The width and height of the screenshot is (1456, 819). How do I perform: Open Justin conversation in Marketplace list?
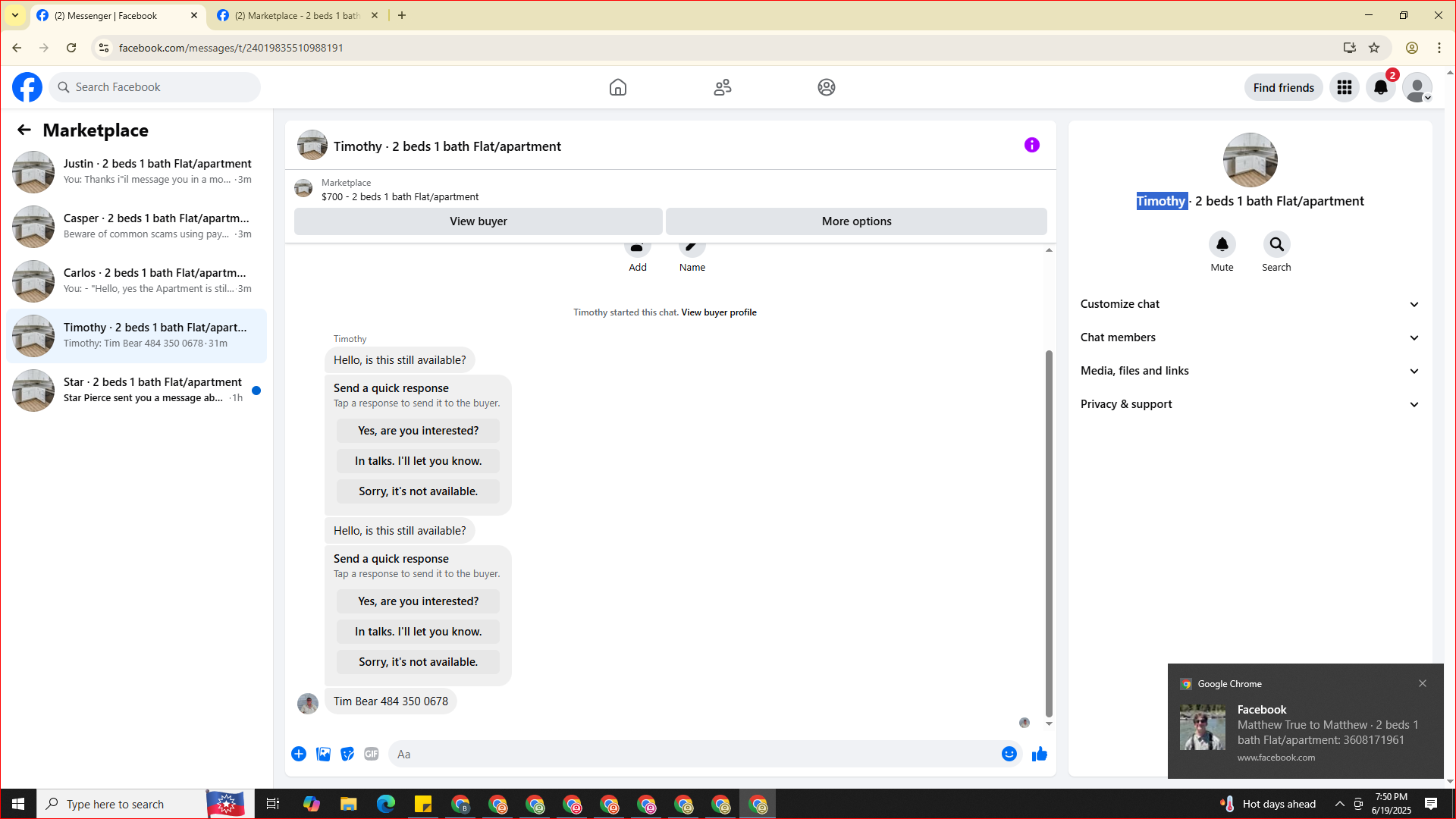[136, 172]
